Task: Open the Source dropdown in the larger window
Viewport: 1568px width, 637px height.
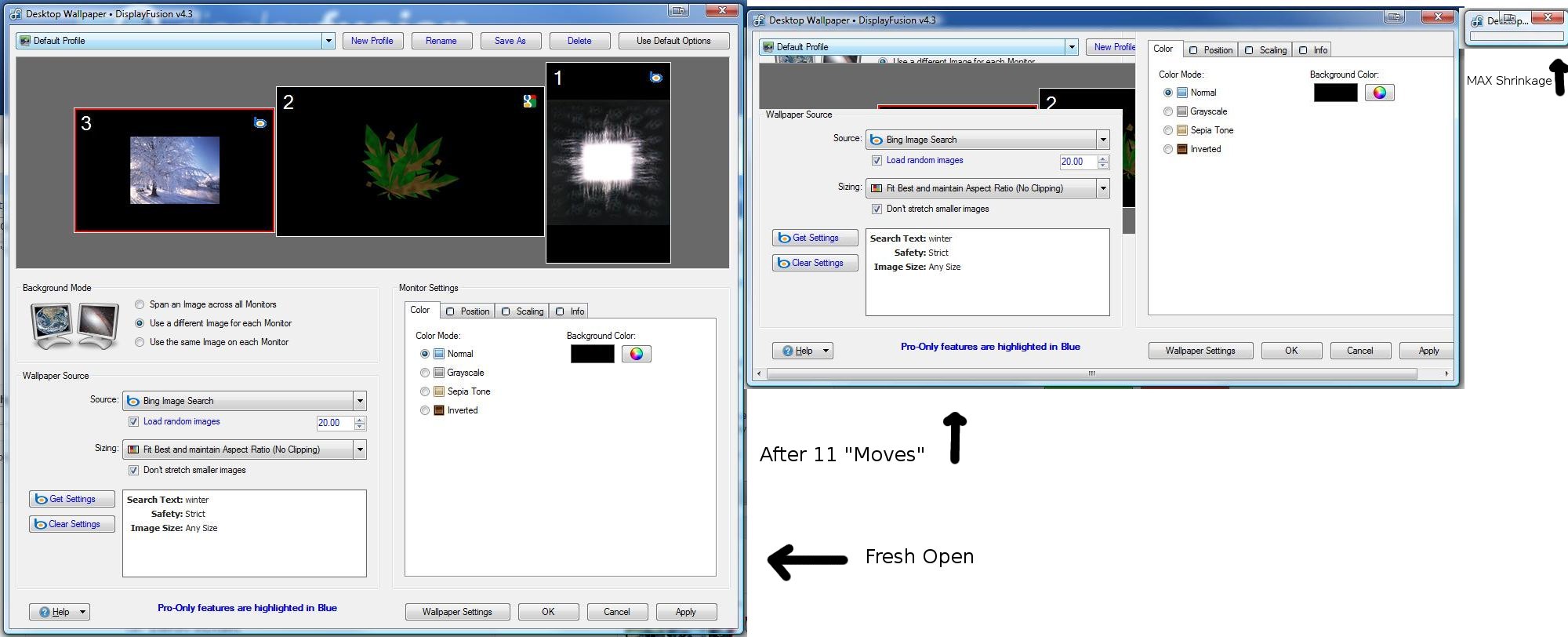Action: coord(360,401)
